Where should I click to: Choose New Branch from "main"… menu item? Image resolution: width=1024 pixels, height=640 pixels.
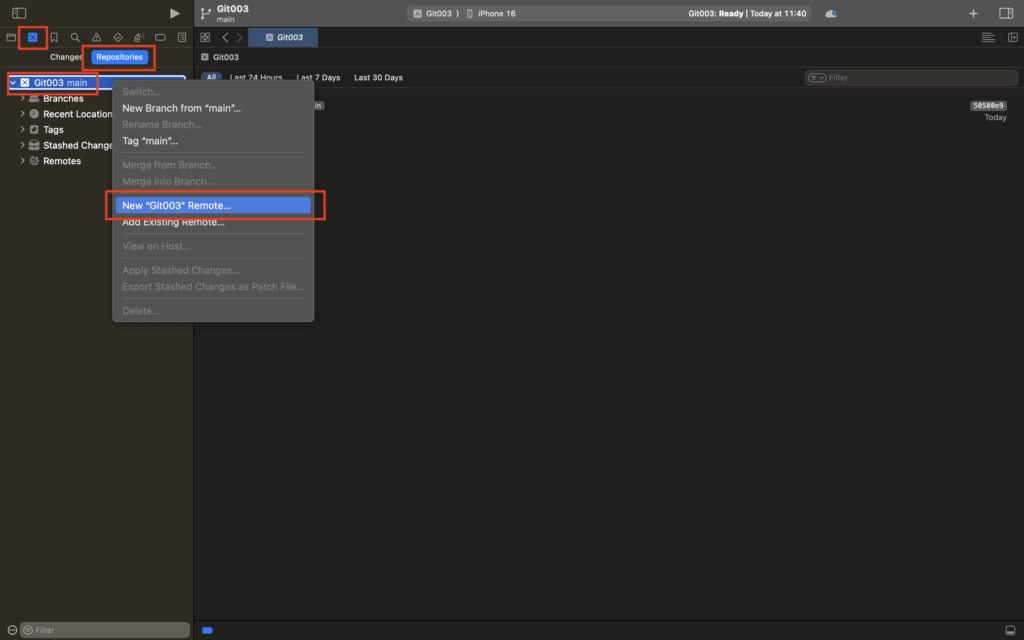click(x=213, y=108)
